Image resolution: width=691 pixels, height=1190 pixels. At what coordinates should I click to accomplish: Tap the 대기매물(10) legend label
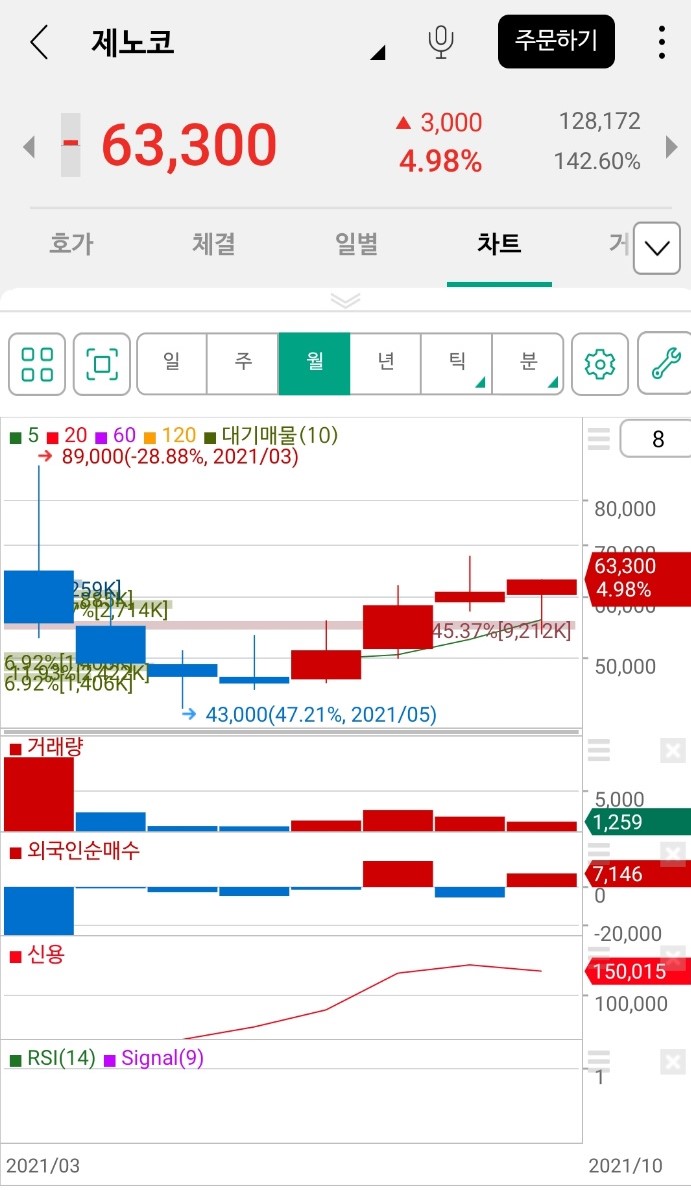[x=271, y=436]
